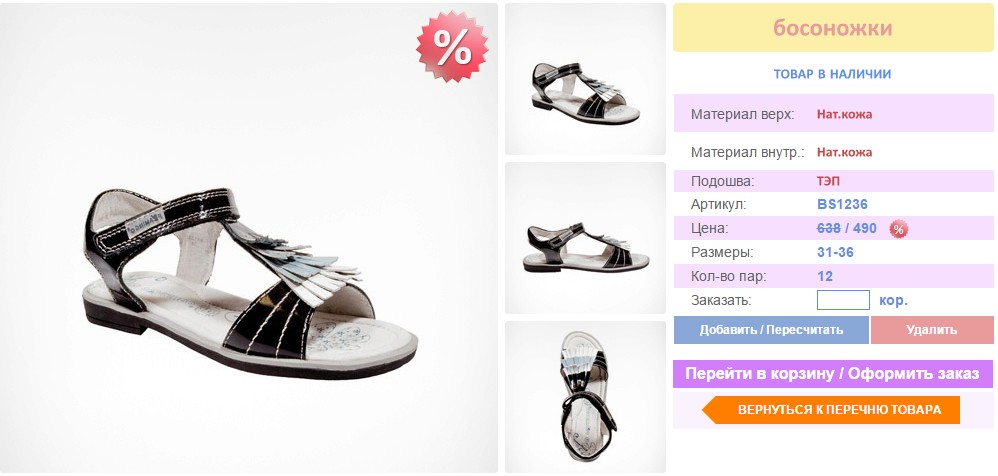998x476 pixels.
Task: Click the Добавить / Пересчитать button
Action: [x=771, y=330]
